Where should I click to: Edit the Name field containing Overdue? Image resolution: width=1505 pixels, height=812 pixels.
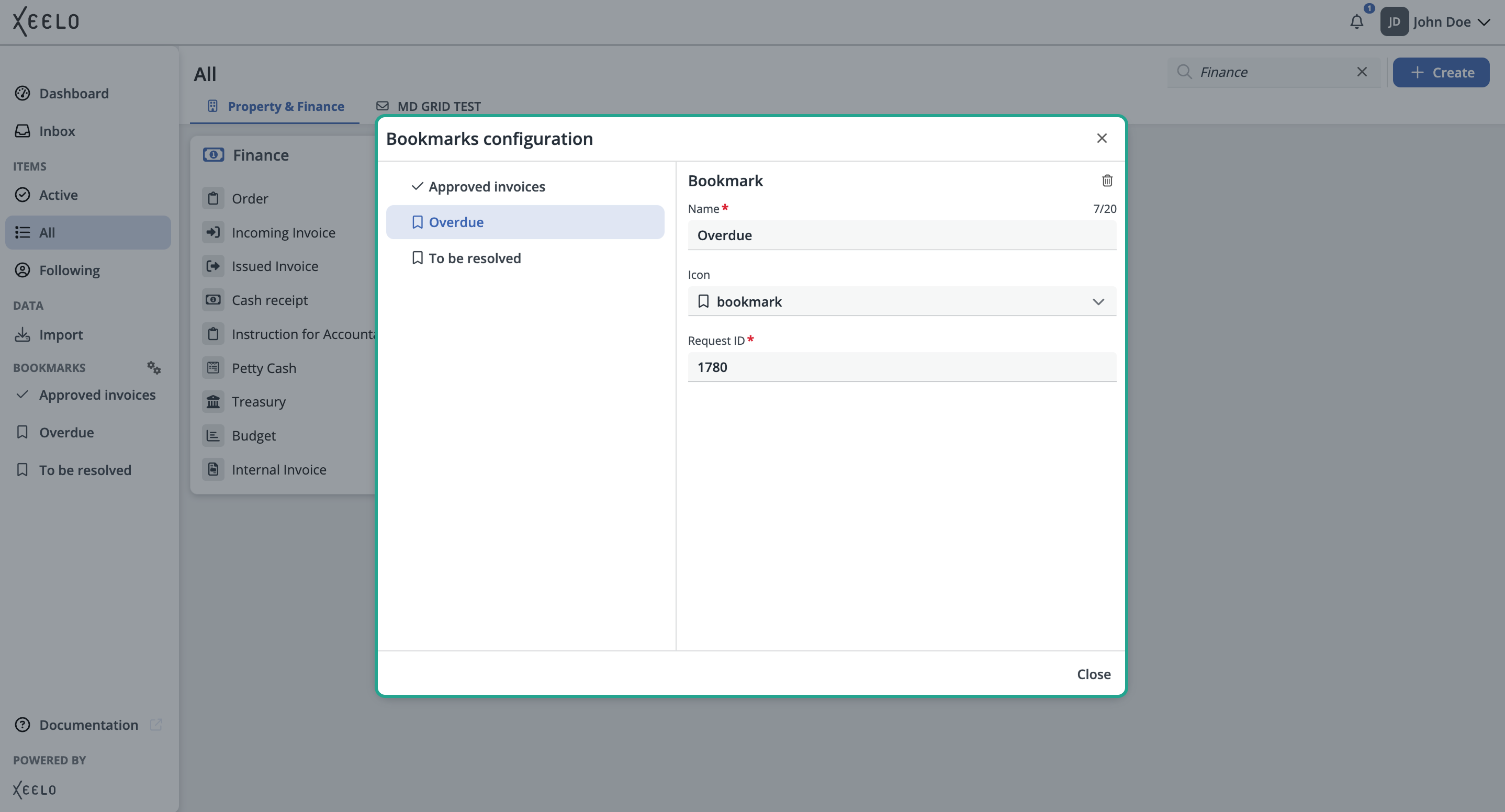902,235
